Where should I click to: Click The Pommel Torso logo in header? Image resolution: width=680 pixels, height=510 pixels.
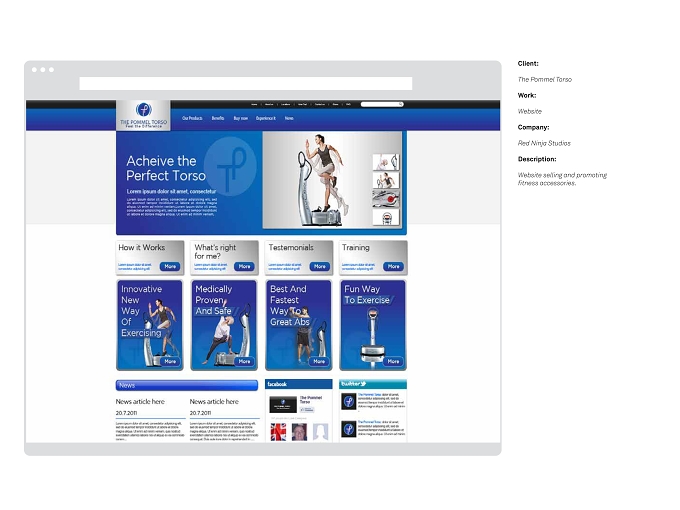point(143,115)
